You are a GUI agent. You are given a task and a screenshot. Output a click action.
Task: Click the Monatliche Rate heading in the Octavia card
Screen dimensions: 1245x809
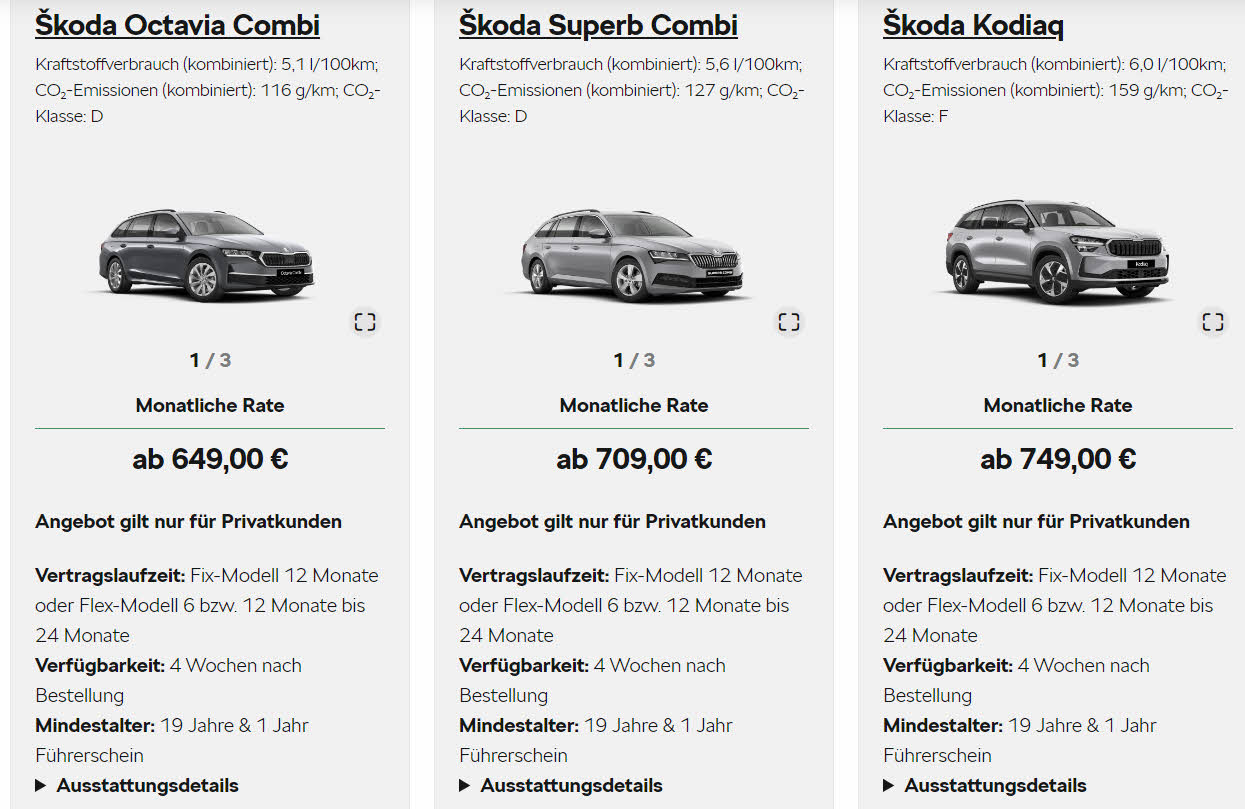pos(210,405)
